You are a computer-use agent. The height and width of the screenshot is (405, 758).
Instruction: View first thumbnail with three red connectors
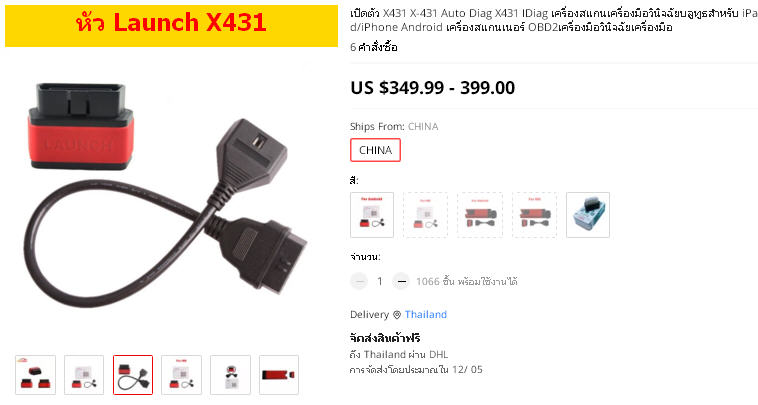[35, 375]
